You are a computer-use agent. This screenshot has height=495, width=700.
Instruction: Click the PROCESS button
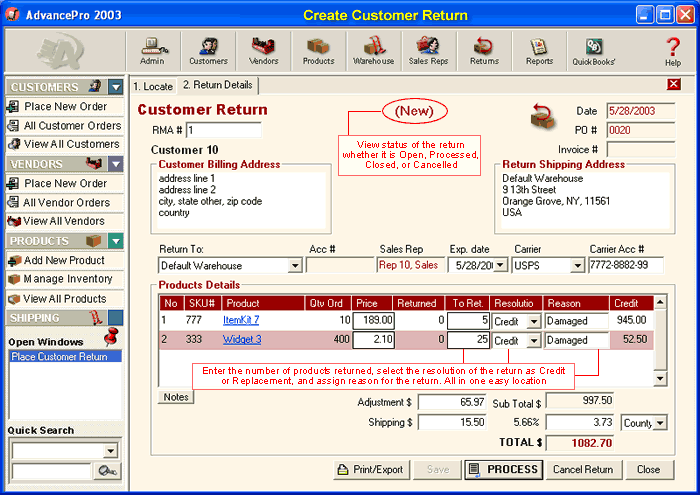pos(504,470)
